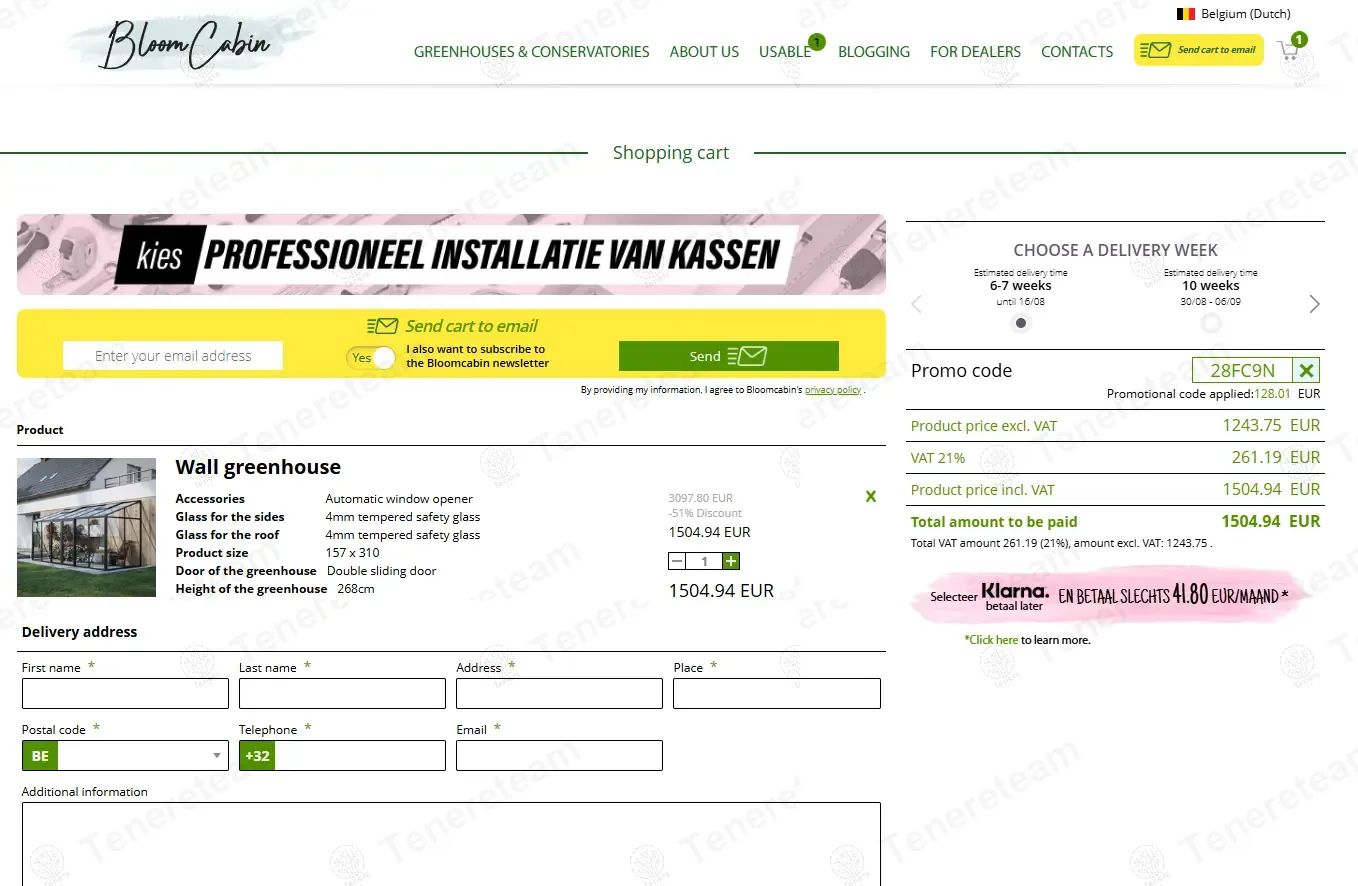Click the 'VAT 21%' label

(938, 458)
